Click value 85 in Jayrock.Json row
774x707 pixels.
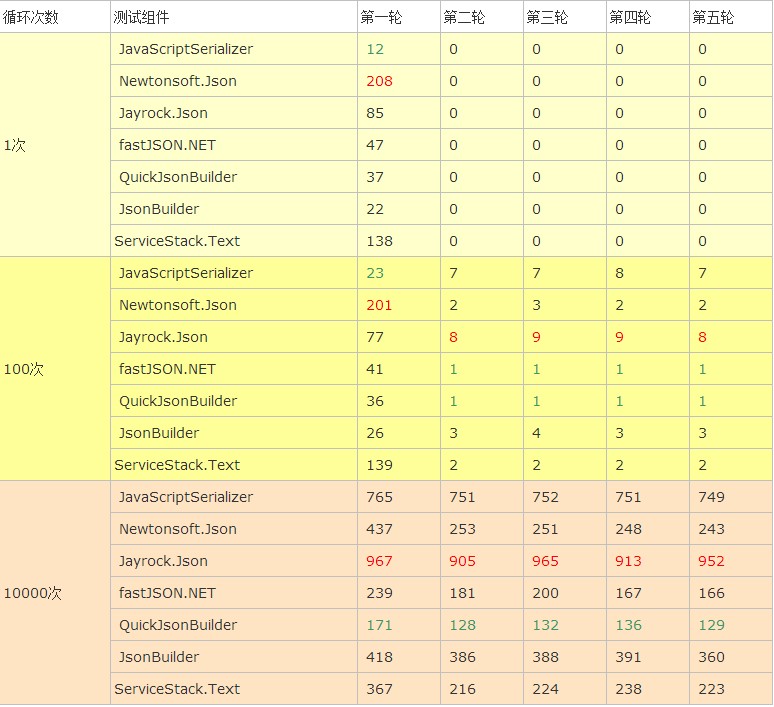pos(375,113)
